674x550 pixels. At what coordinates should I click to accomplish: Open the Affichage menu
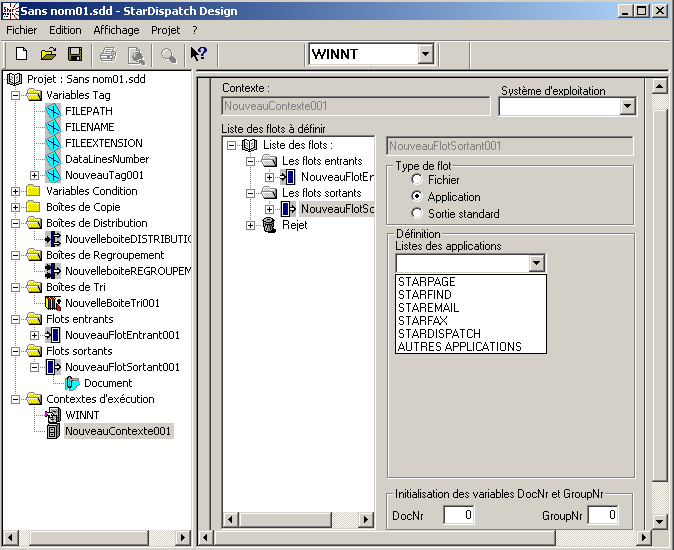click(x=116, y=30)
